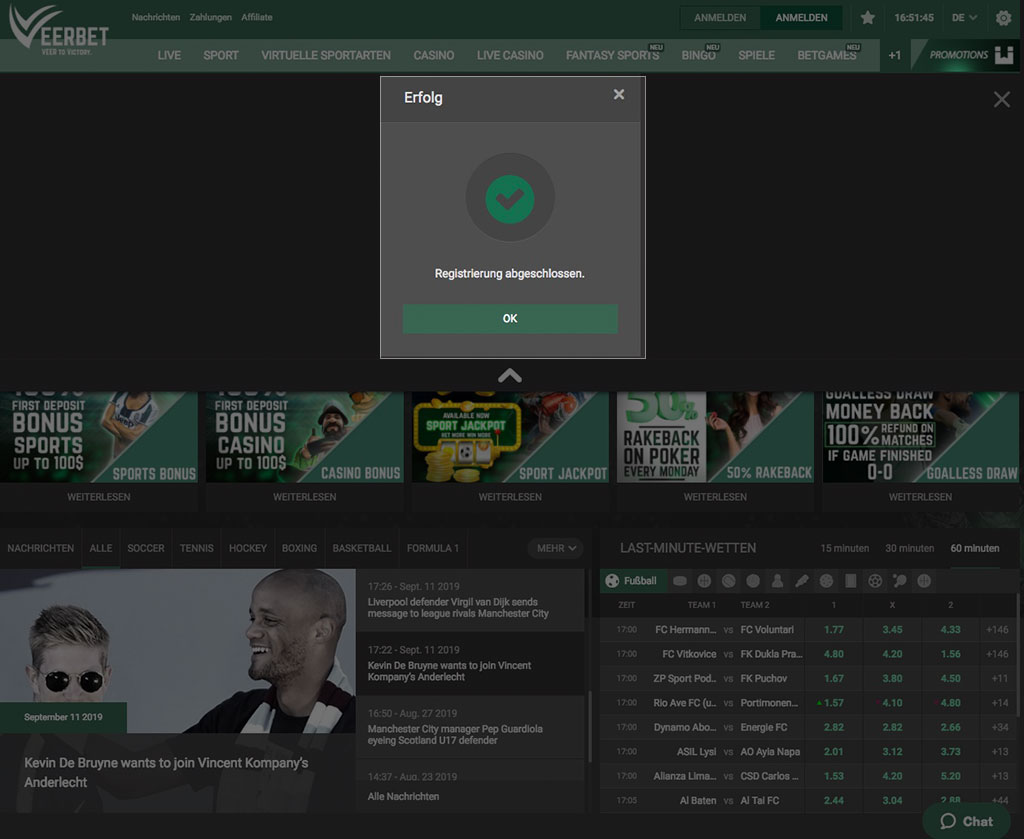Open the Alle Nachrichten link

pos(403,797)
